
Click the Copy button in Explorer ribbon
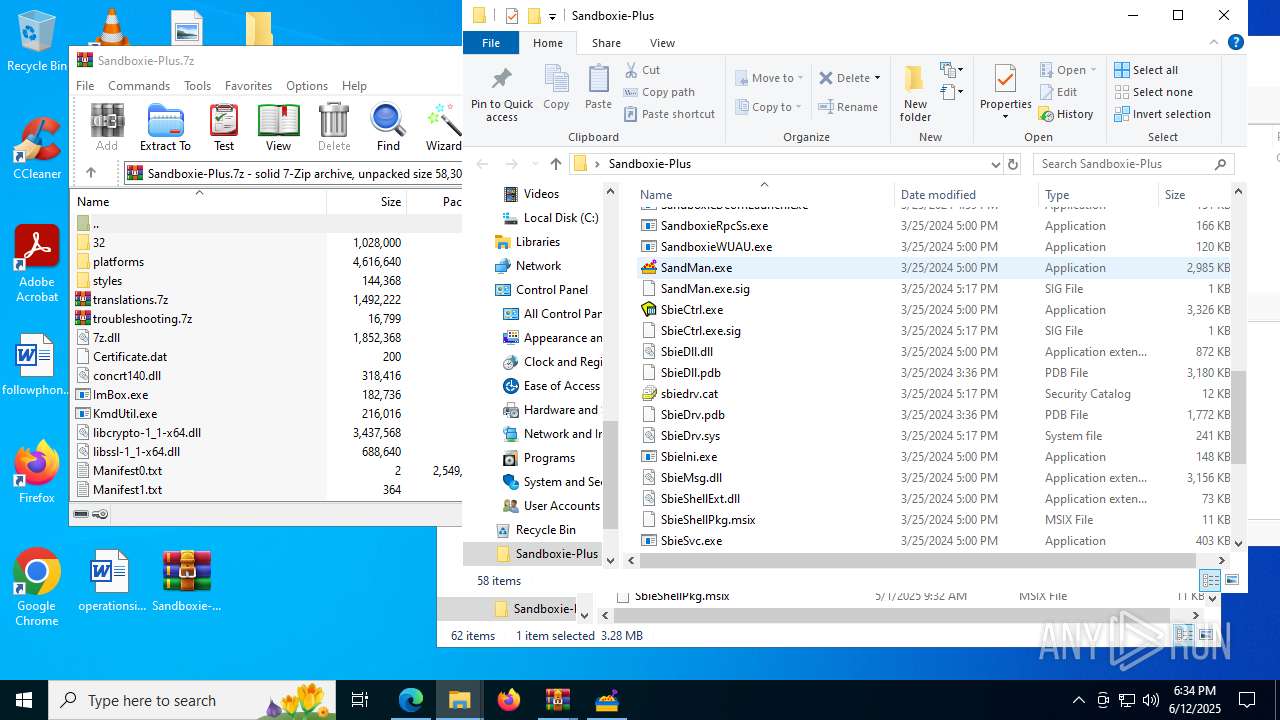tap(556, 88)
